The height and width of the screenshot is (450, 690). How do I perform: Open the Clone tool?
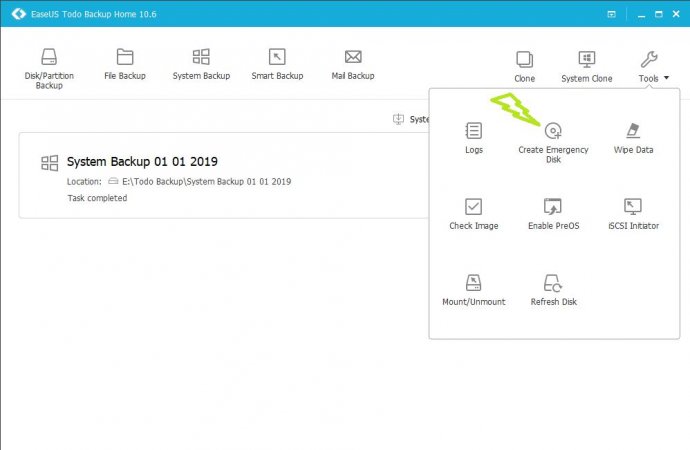click(525, 66)
